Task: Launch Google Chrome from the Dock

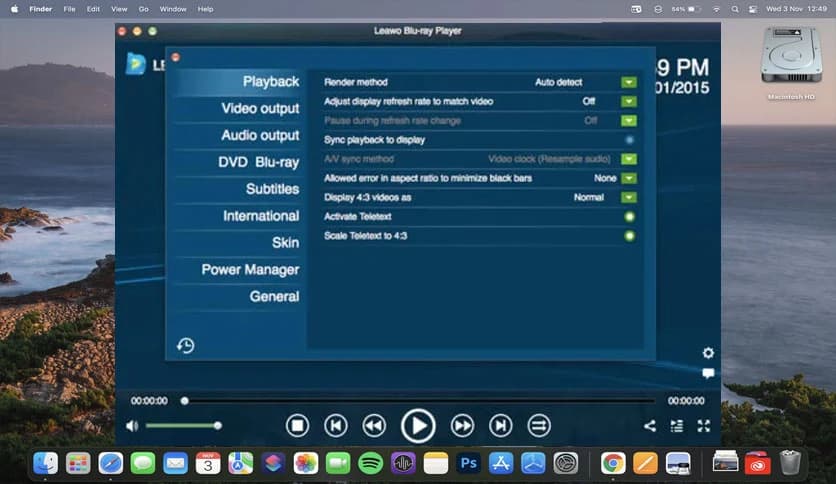Action: click(613, 463)
